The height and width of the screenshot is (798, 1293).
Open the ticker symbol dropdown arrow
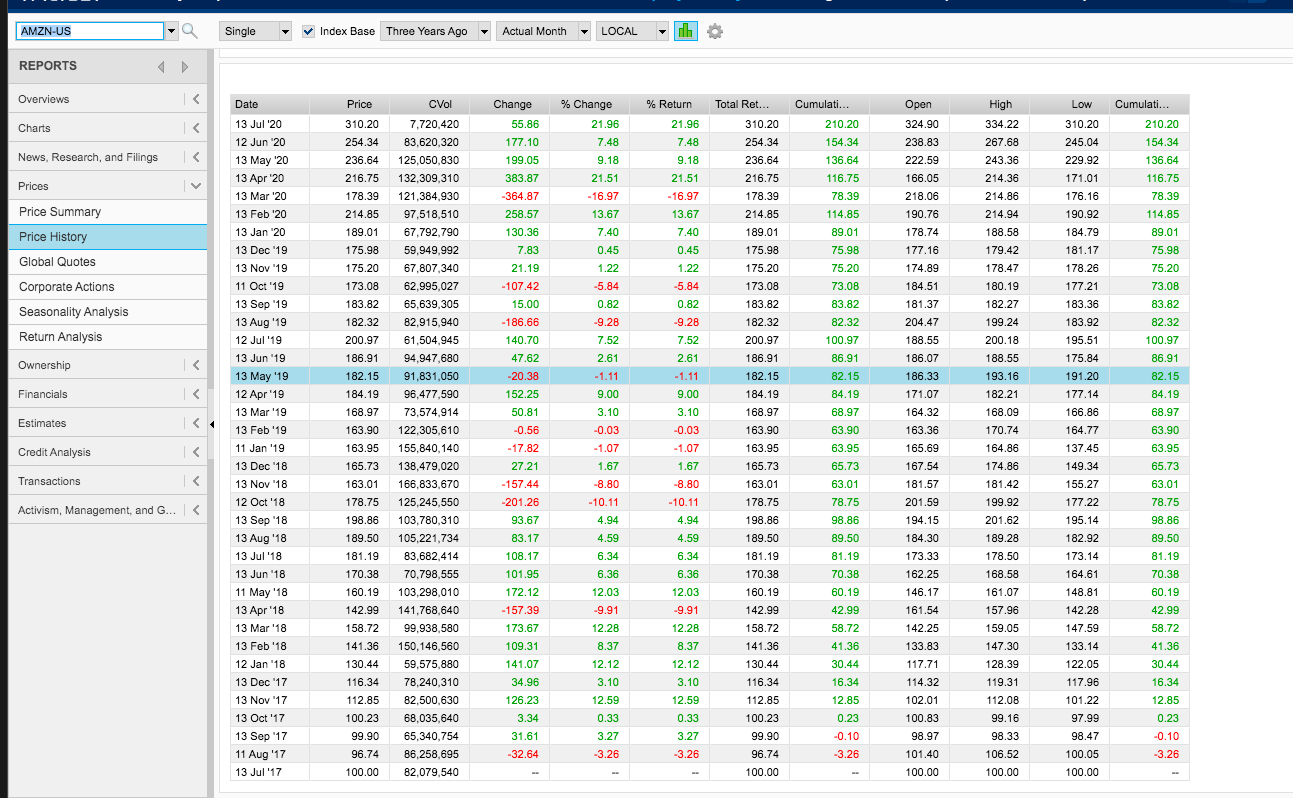(170, 31)
